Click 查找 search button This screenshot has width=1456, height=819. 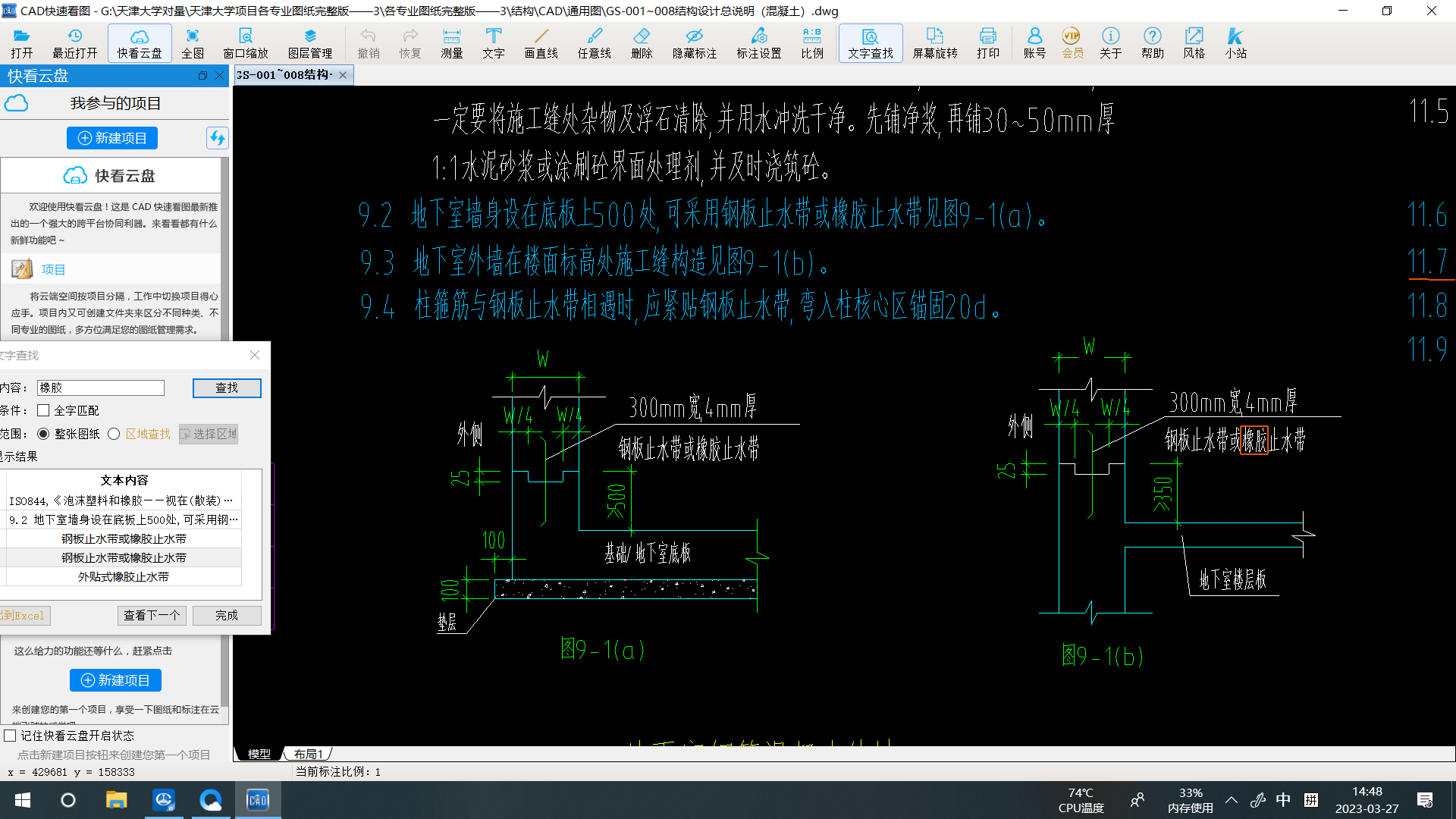tap(227, 388)
